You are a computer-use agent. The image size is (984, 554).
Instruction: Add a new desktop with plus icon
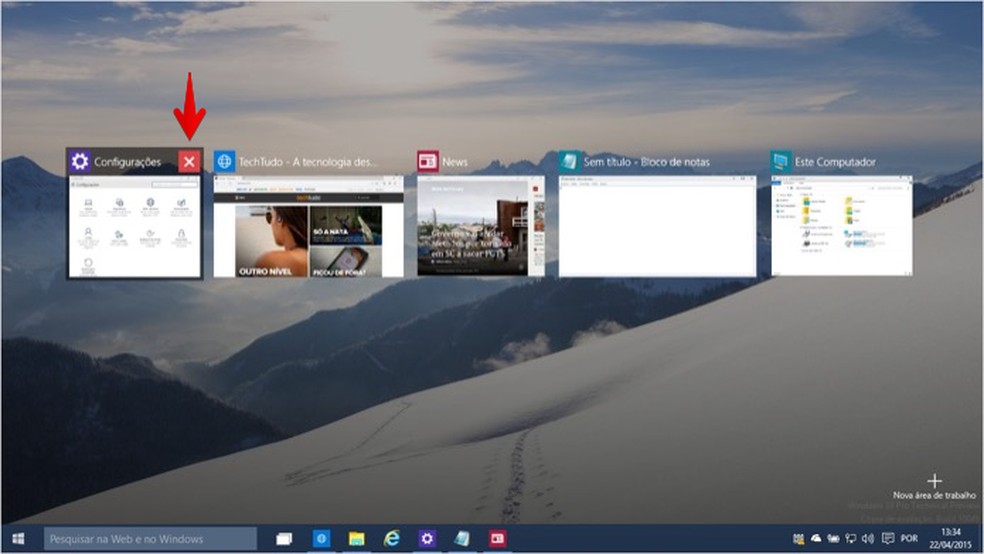[934, 481]
